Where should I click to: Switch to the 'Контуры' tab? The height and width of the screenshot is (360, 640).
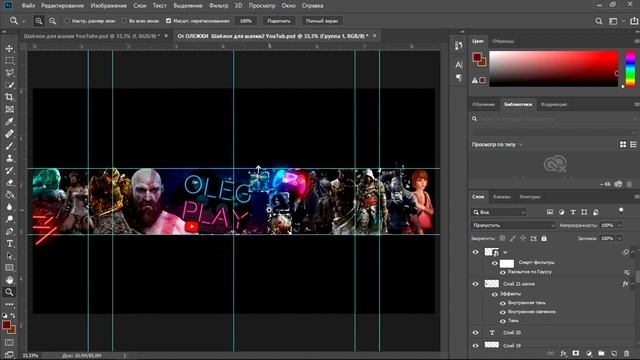tap(530, 197)
